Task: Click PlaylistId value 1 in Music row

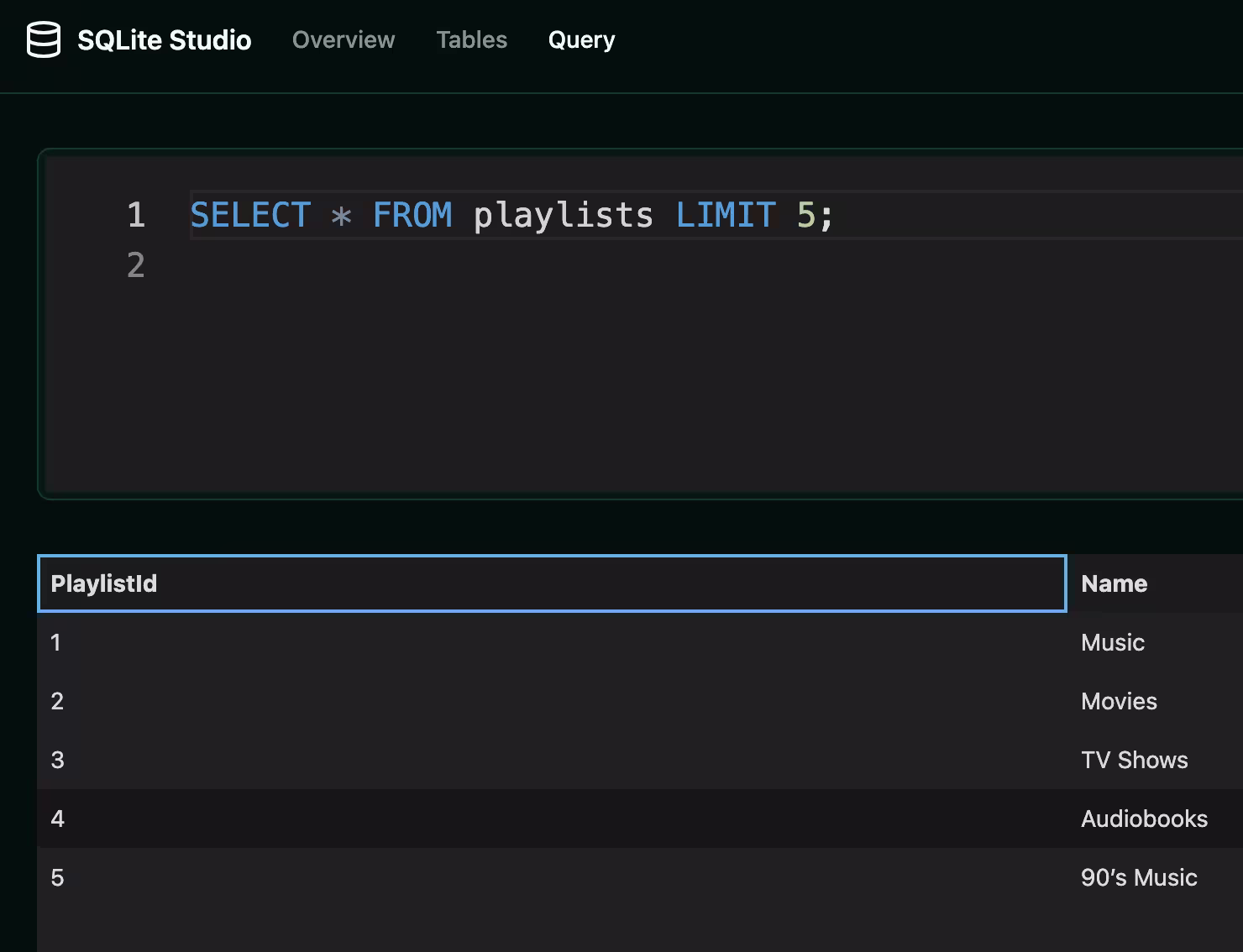Action: (552, 642)
